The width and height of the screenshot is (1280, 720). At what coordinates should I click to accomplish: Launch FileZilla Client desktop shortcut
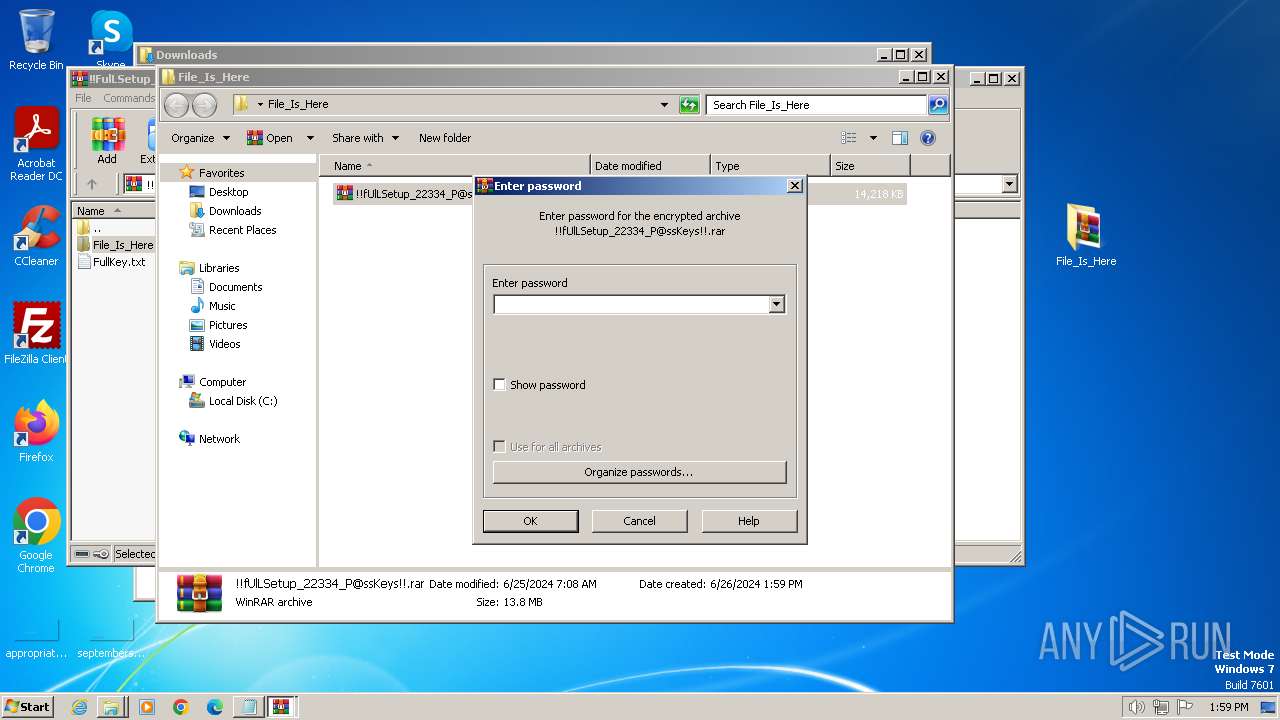pyautogui.click(x=36, y=333)
